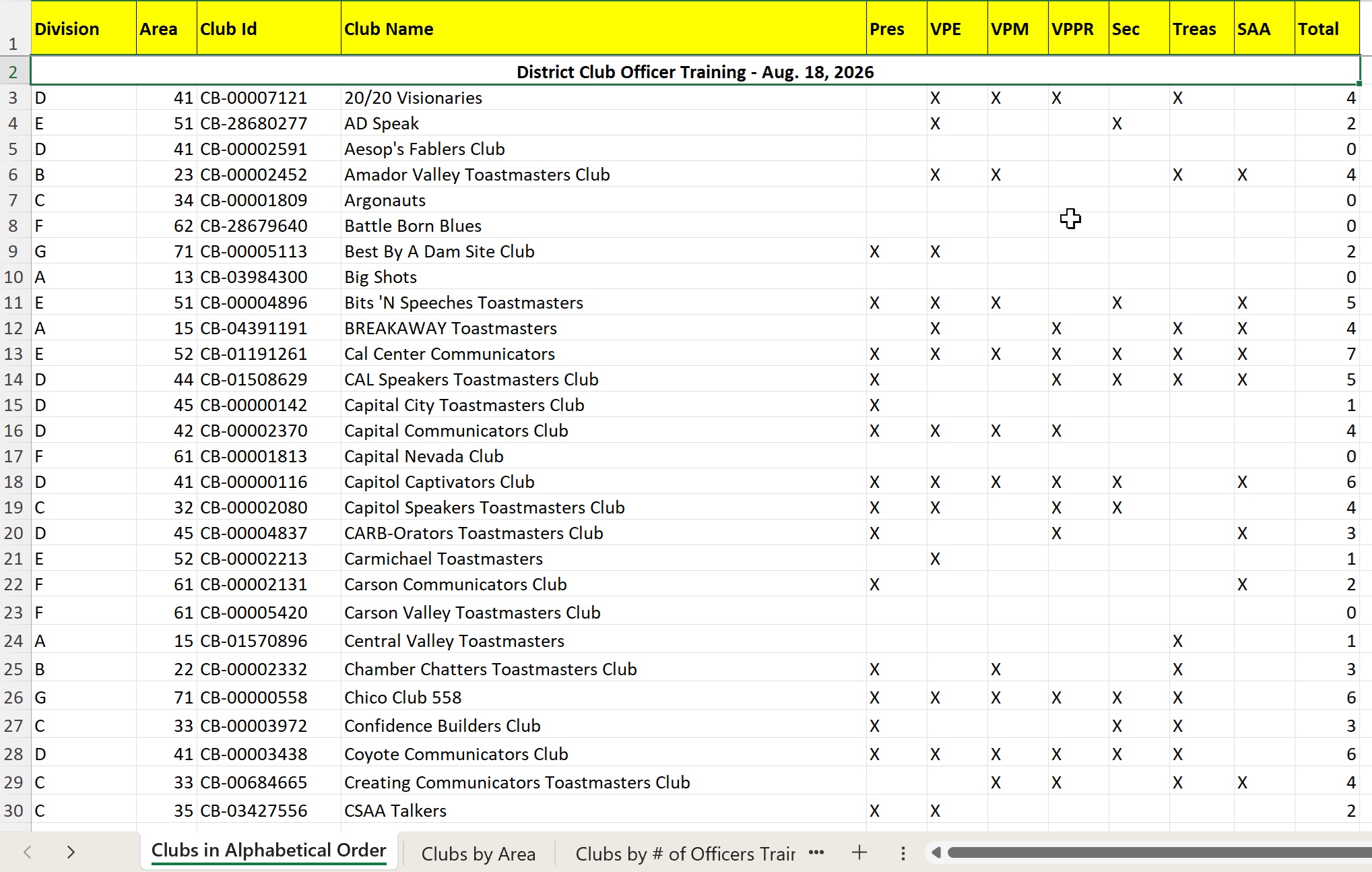Click Cal Center Communicators cell
The height and width of the screenshot is (872, 1372).
603,354
